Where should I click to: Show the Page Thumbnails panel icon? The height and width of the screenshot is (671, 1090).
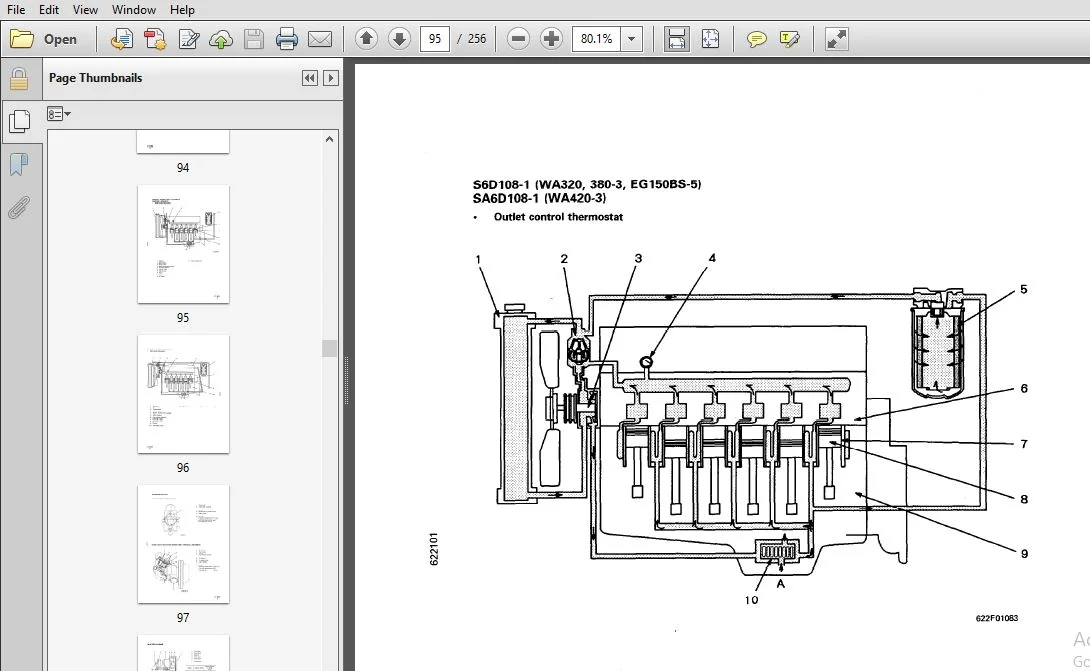[19, 122]
